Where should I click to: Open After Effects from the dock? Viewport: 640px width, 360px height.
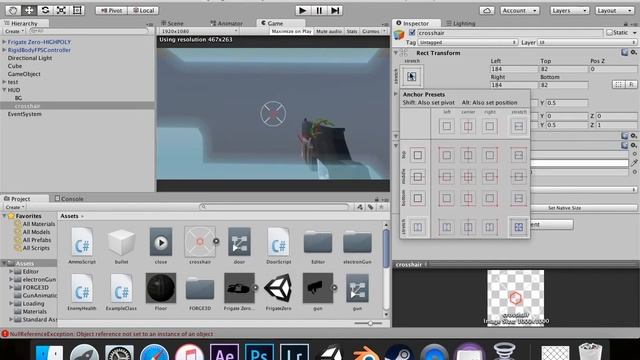(x=224, y=352)
